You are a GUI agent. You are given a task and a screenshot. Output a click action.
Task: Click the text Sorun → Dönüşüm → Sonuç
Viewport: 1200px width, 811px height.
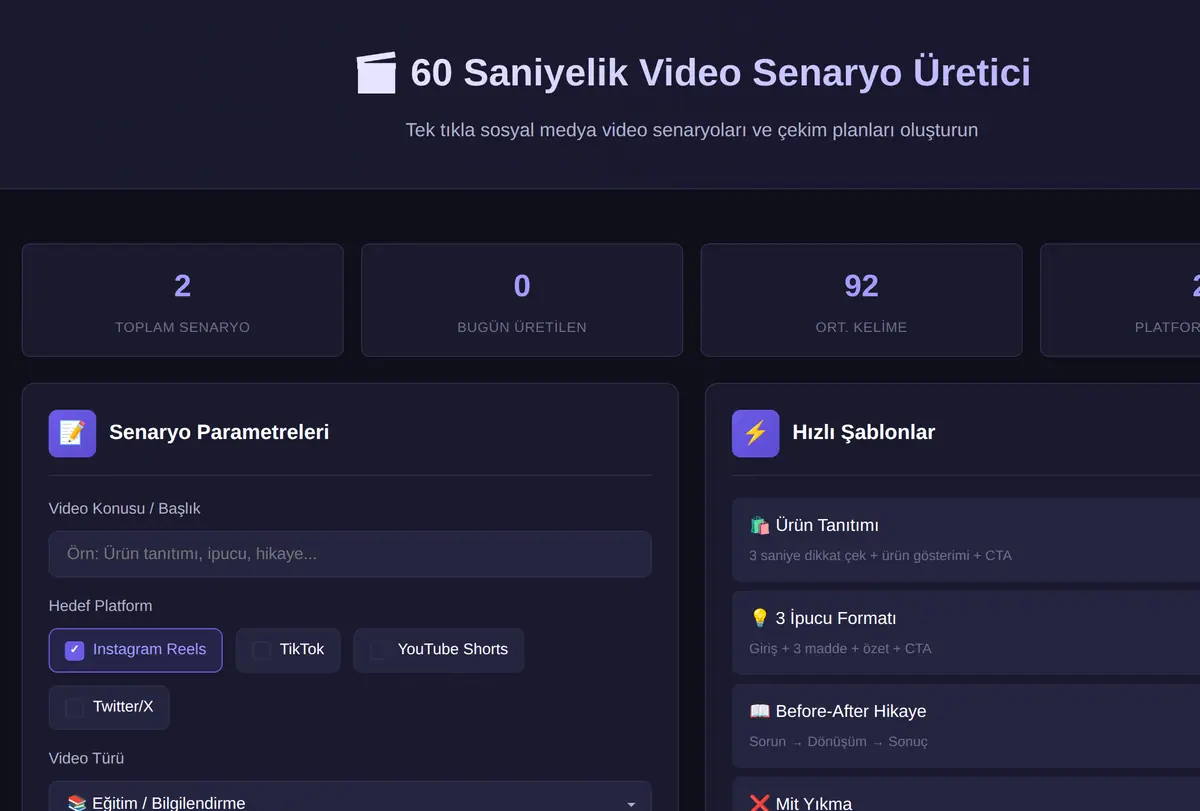pos(838,742)
